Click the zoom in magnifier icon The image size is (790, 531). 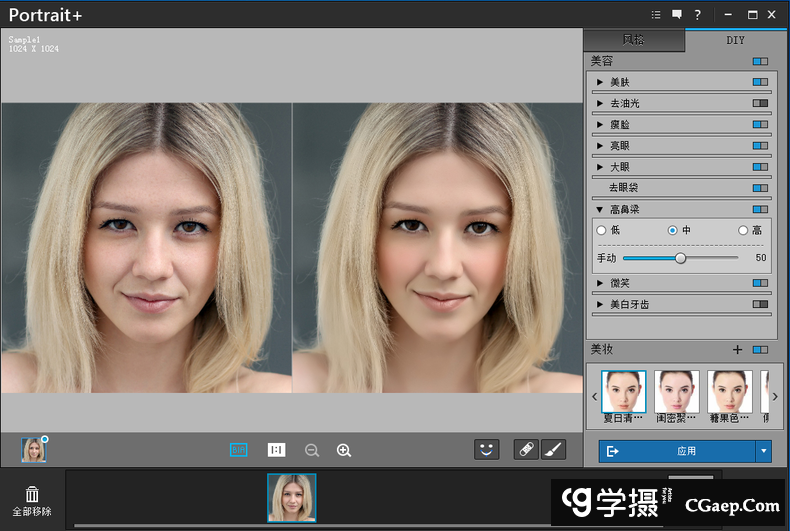tap(344, 451)
